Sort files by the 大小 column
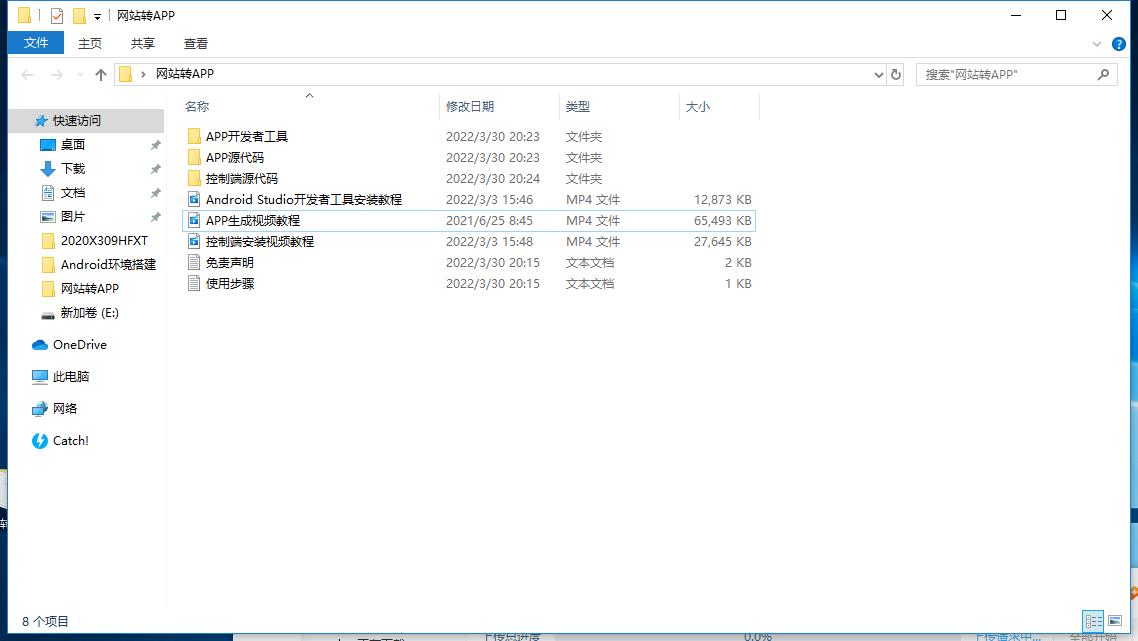This screenshot has width=1138, height=641. click(x=697, y=107)
